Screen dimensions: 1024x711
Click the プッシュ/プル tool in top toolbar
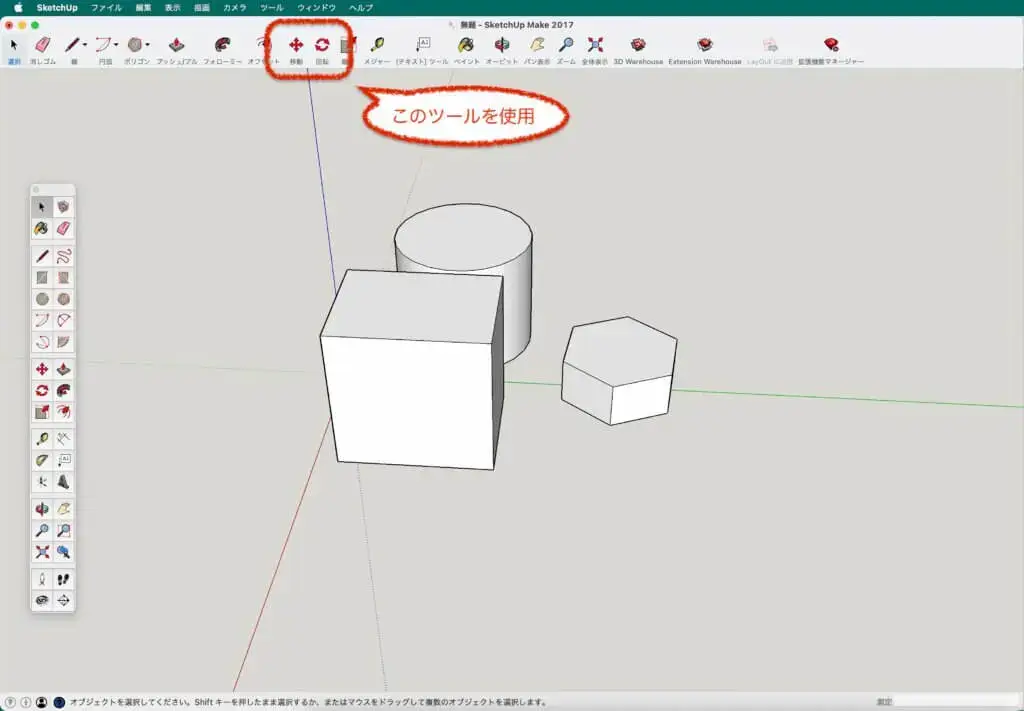coord(176,45)
